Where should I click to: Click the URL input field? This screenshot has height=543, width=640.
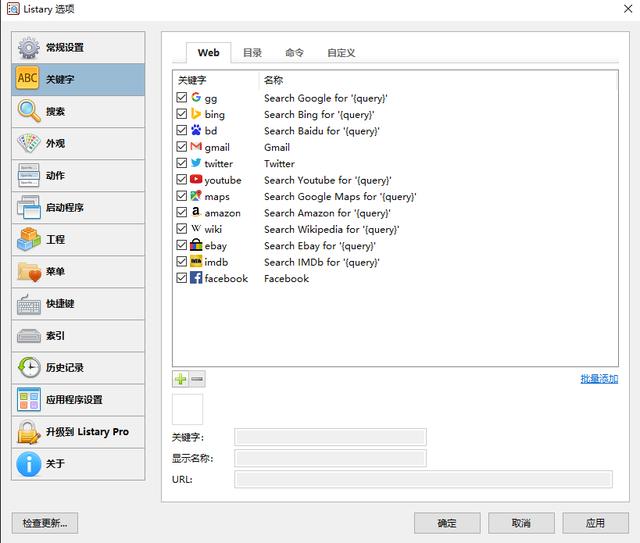(423, 479)
